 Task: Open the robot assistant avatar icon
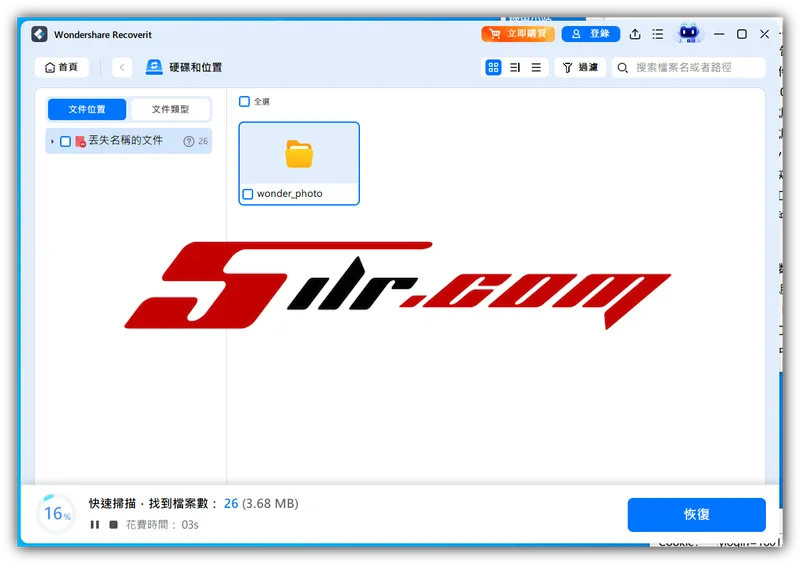(689, 34)
